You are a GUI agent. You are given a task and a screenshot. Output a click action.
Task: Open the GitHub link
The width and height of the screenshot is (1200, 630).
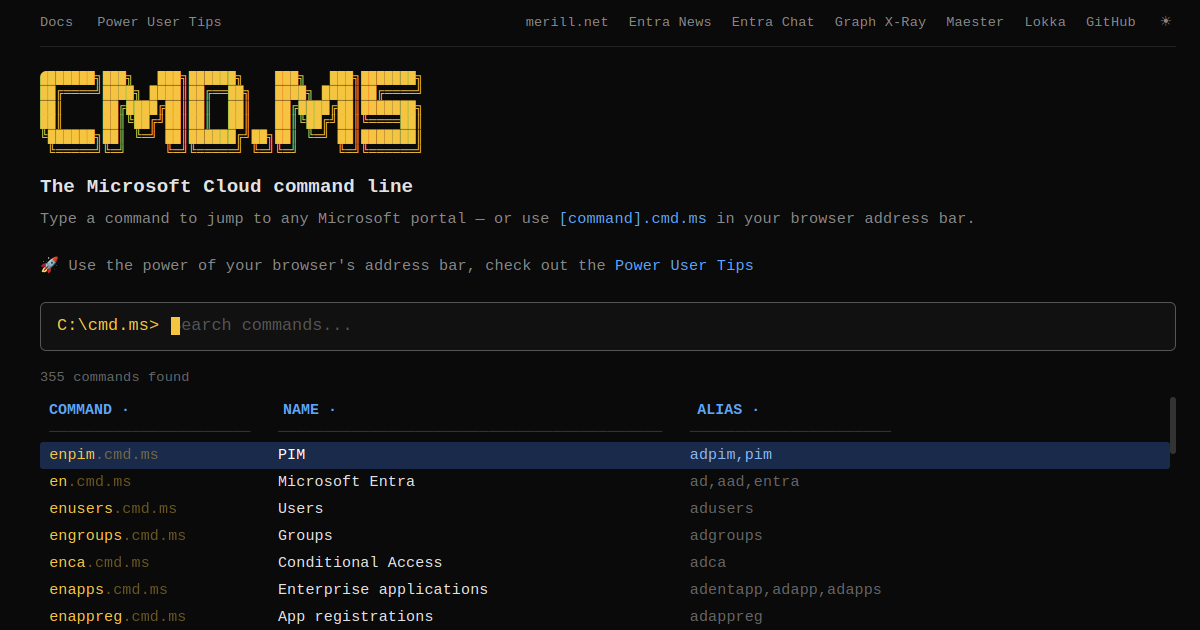[1111, 22]
